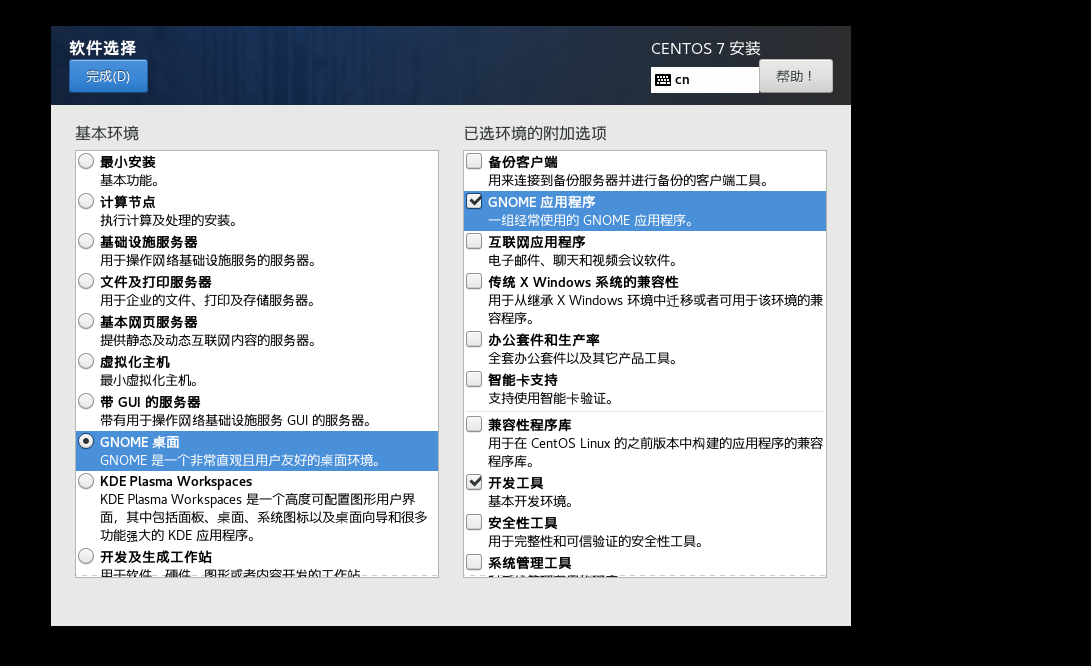Choose 文件及打印服务器 environment
Image resolution: width=1091 pixels, height=666 pixels.
point(86,281)
